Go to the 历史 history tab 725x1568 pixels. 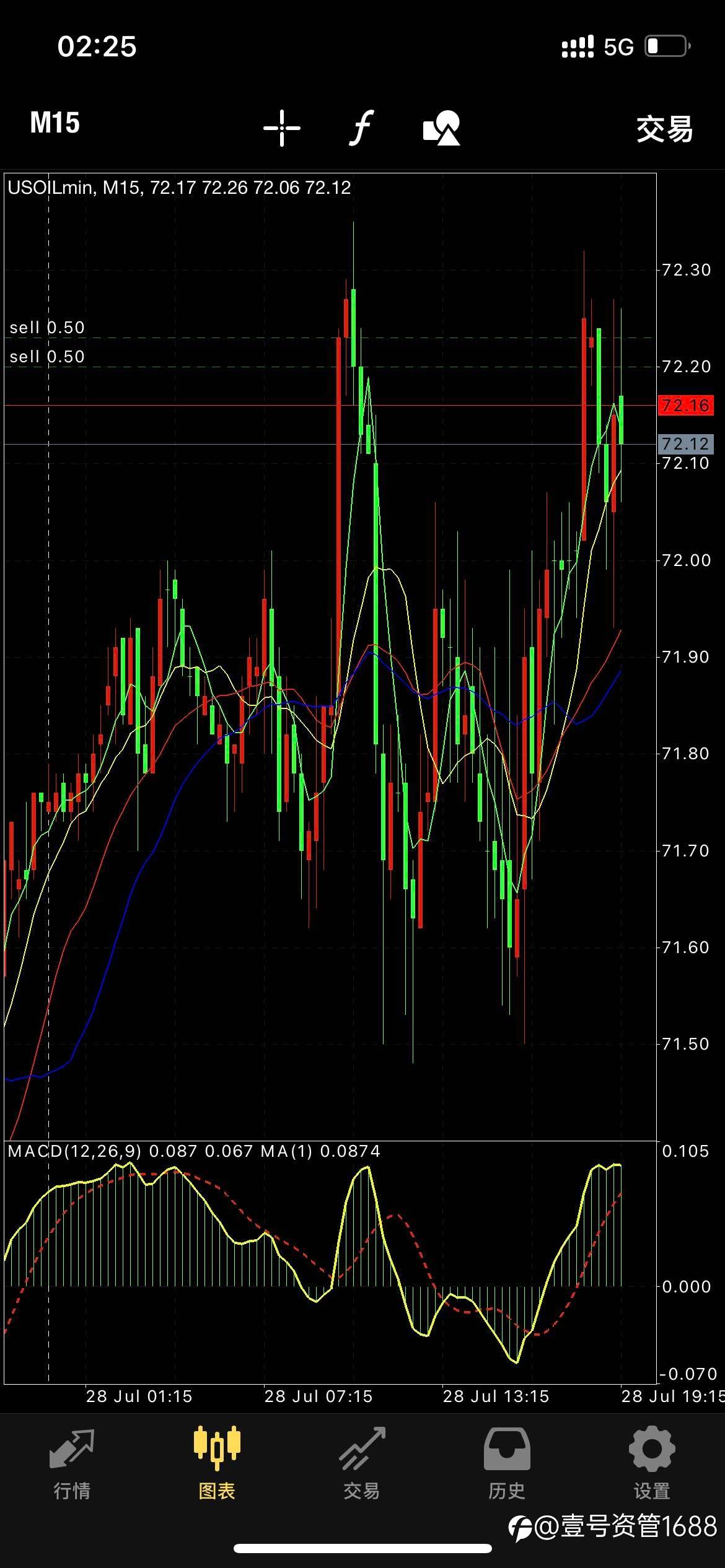pyautogui.click(x=507, y=1464)
